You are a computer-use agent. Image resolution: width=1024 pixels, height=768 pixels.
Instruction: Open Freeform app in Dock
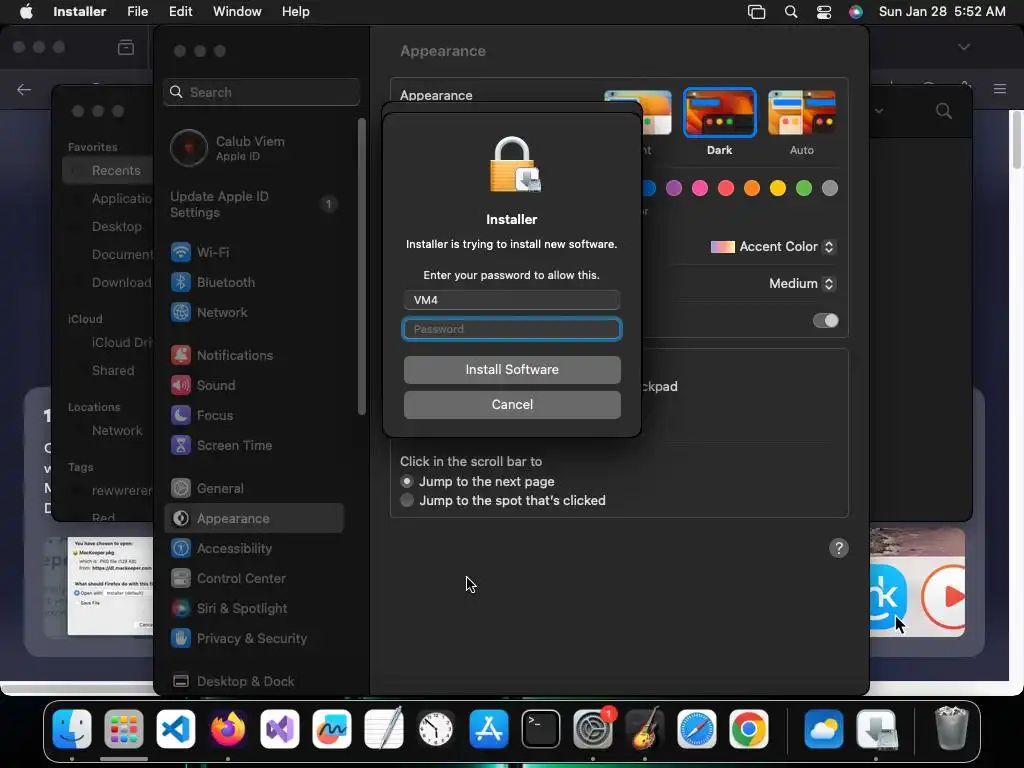click(332, 729)
